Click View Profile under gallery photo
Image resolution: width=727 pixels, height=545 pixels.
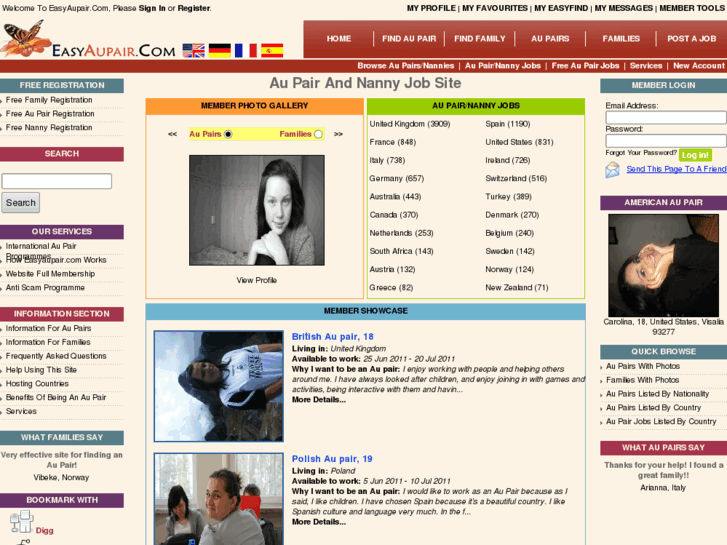click(x=256, y=280)
